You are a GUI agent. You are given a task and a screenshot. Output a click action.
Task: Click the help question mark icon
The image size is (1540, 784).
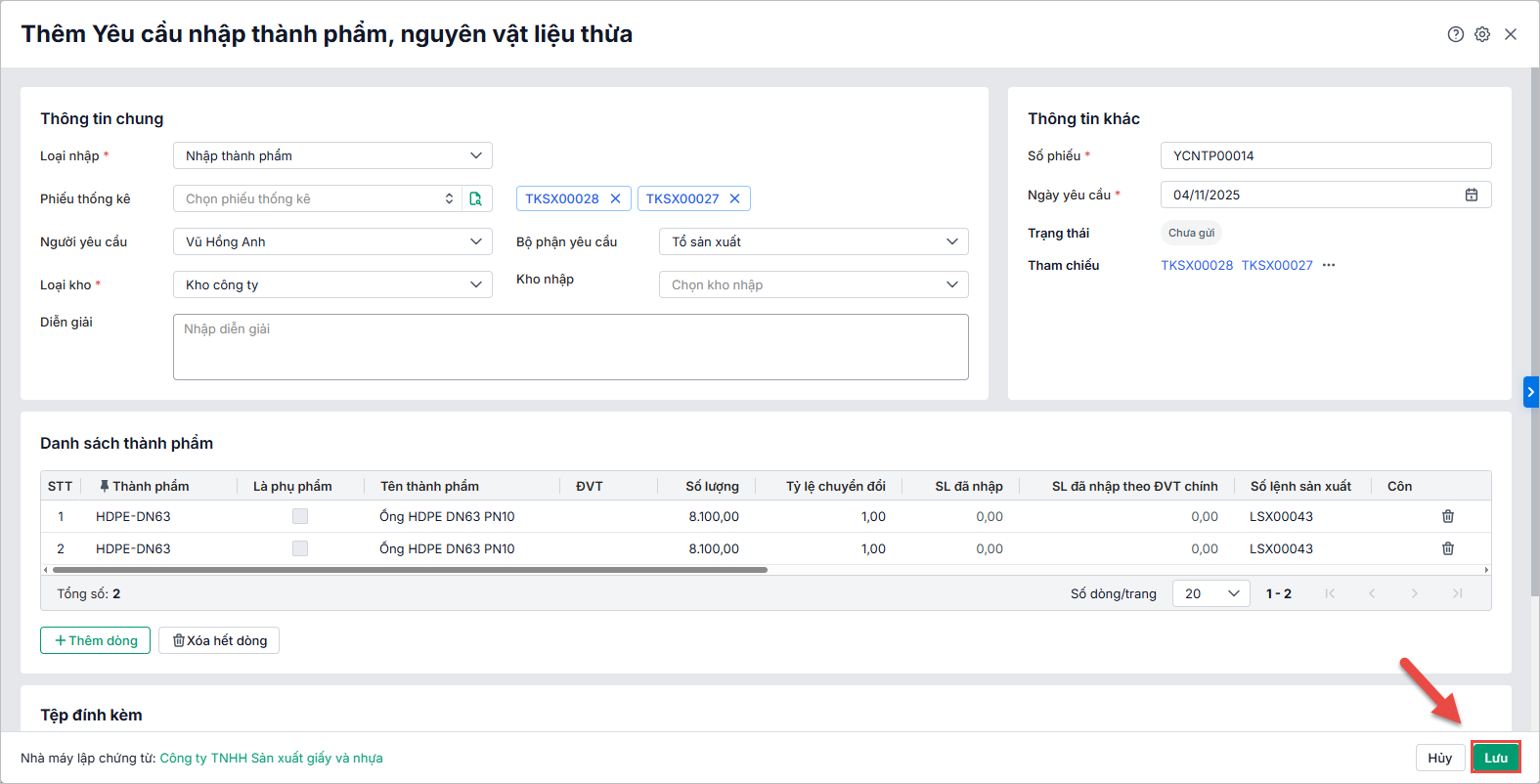tap(1455, 34)
